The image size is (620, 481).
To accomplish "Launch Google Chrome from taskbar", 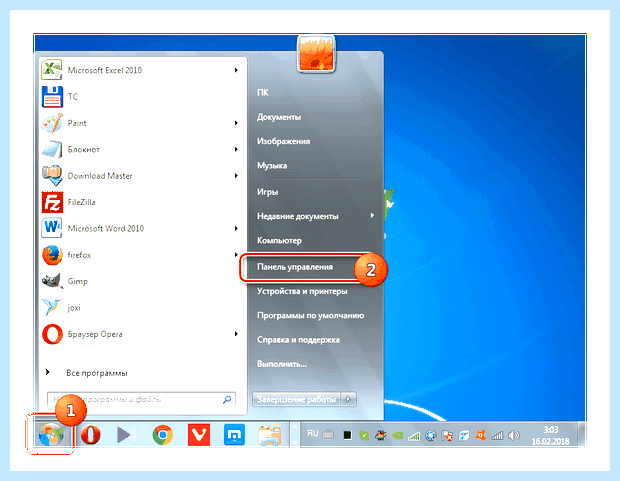I will coord(163,435).
